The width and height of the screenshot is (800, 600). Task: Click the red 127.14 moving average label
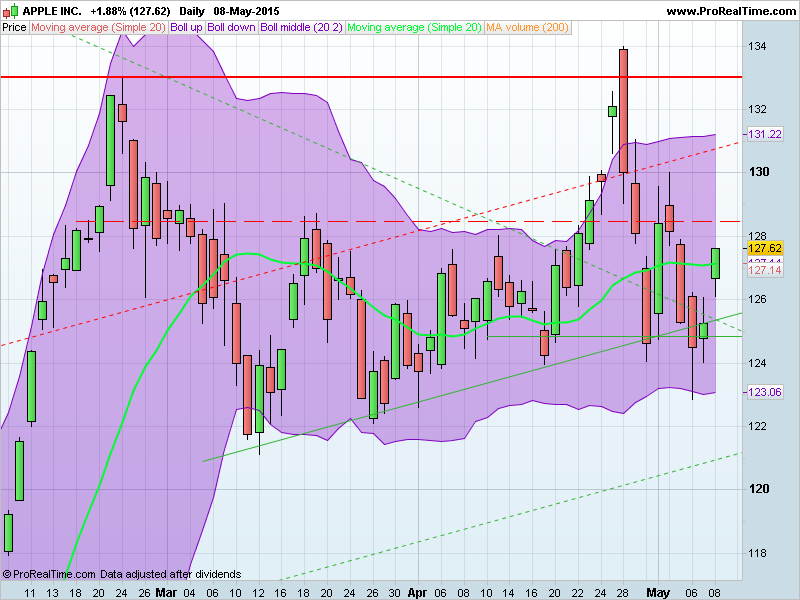pyautogui.click(x=764, y=270)
